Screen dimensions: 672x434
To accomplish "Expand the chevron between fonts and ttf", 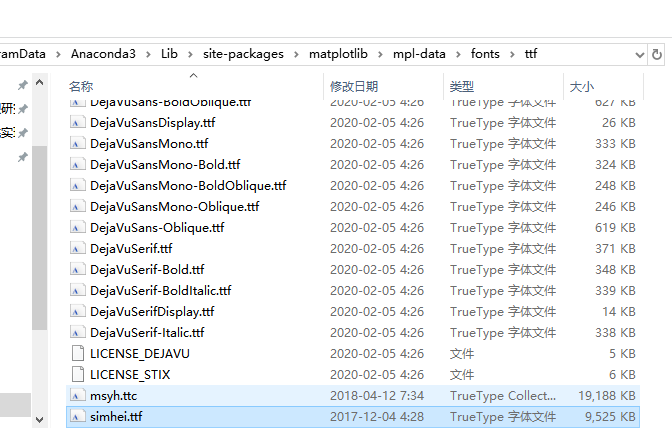I will pos(512,54).
